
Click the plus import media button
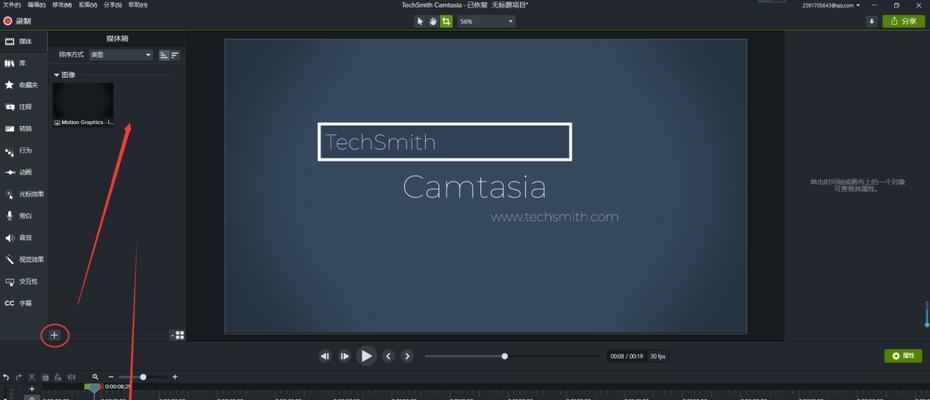55,335
